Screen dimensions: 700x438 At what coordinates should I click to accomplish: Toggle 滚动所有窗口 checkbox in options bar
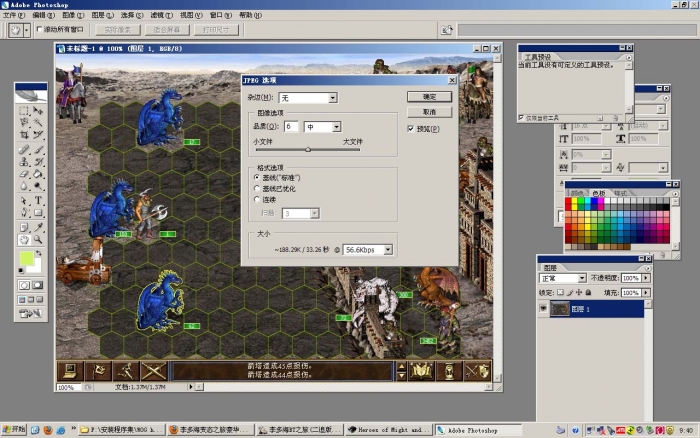[x=39, y=29]
